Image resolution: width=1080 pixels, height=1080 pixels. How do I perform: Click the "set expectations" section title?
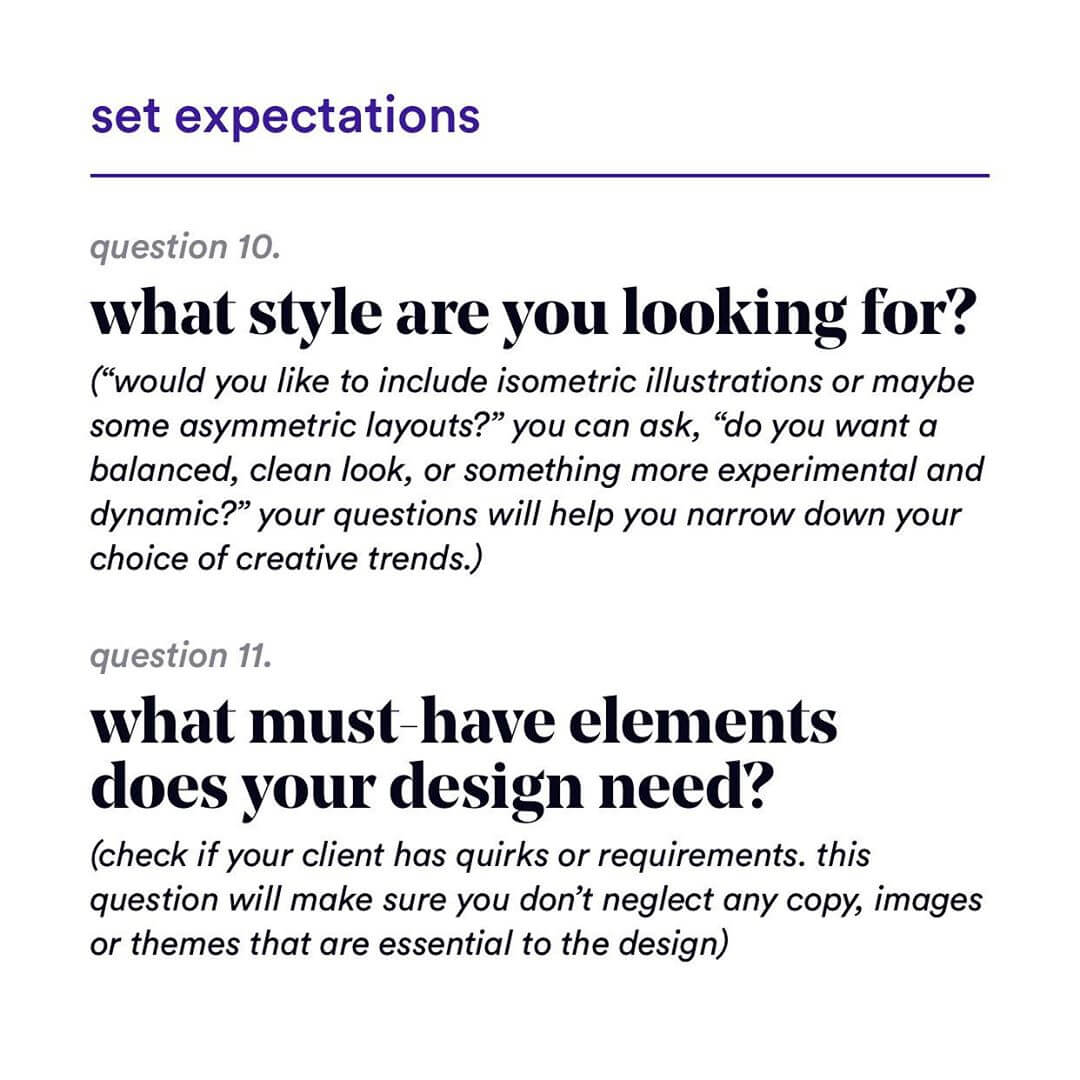285,116
